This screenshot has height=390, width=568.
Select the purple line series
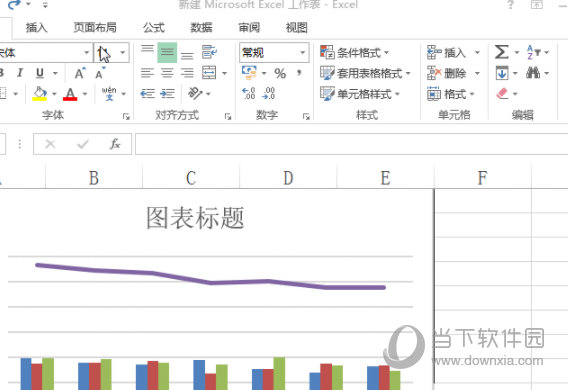(210, 282)
